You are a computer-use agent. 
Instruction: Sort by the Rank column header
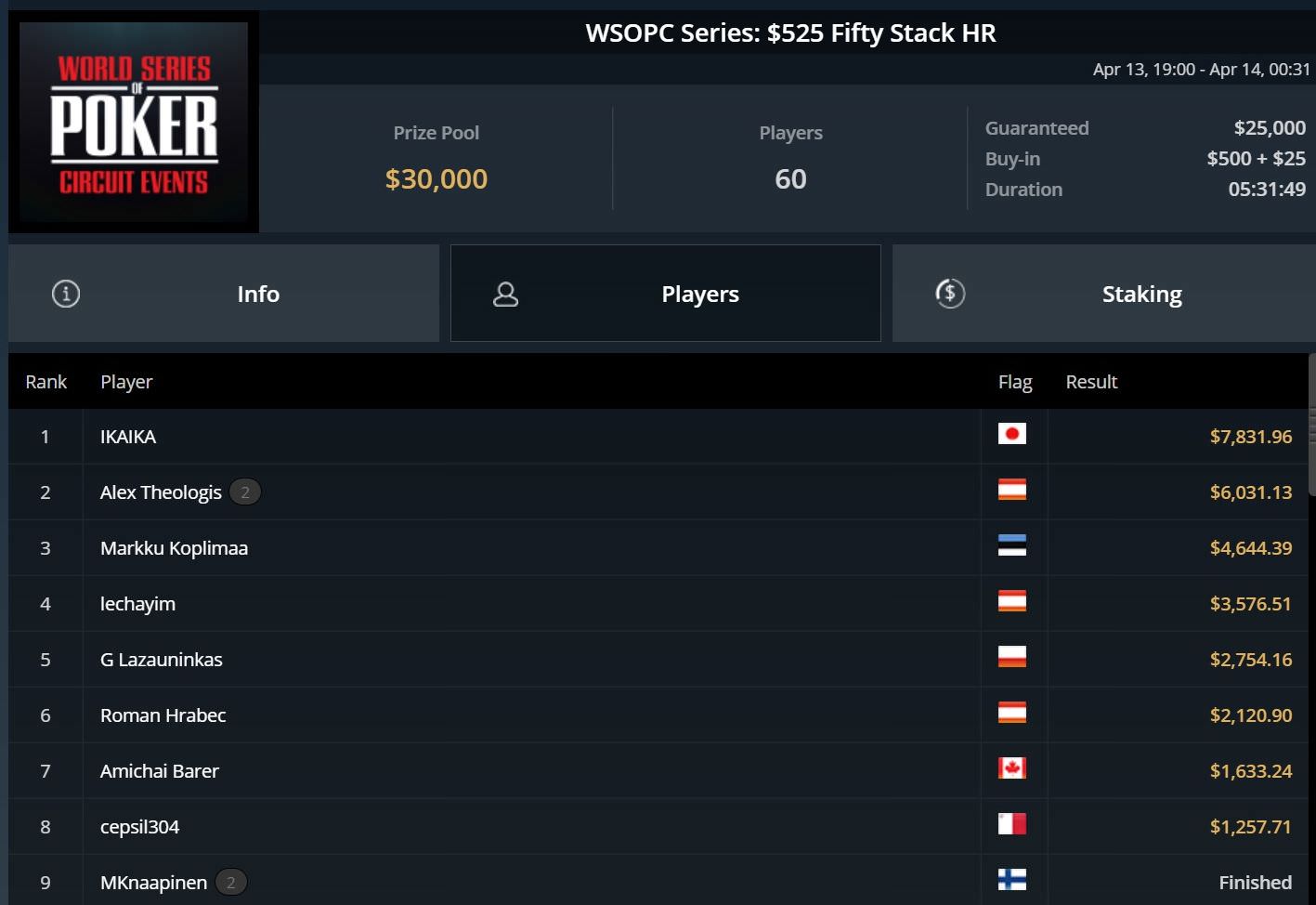pyautogui.click(x=46, y=382)
